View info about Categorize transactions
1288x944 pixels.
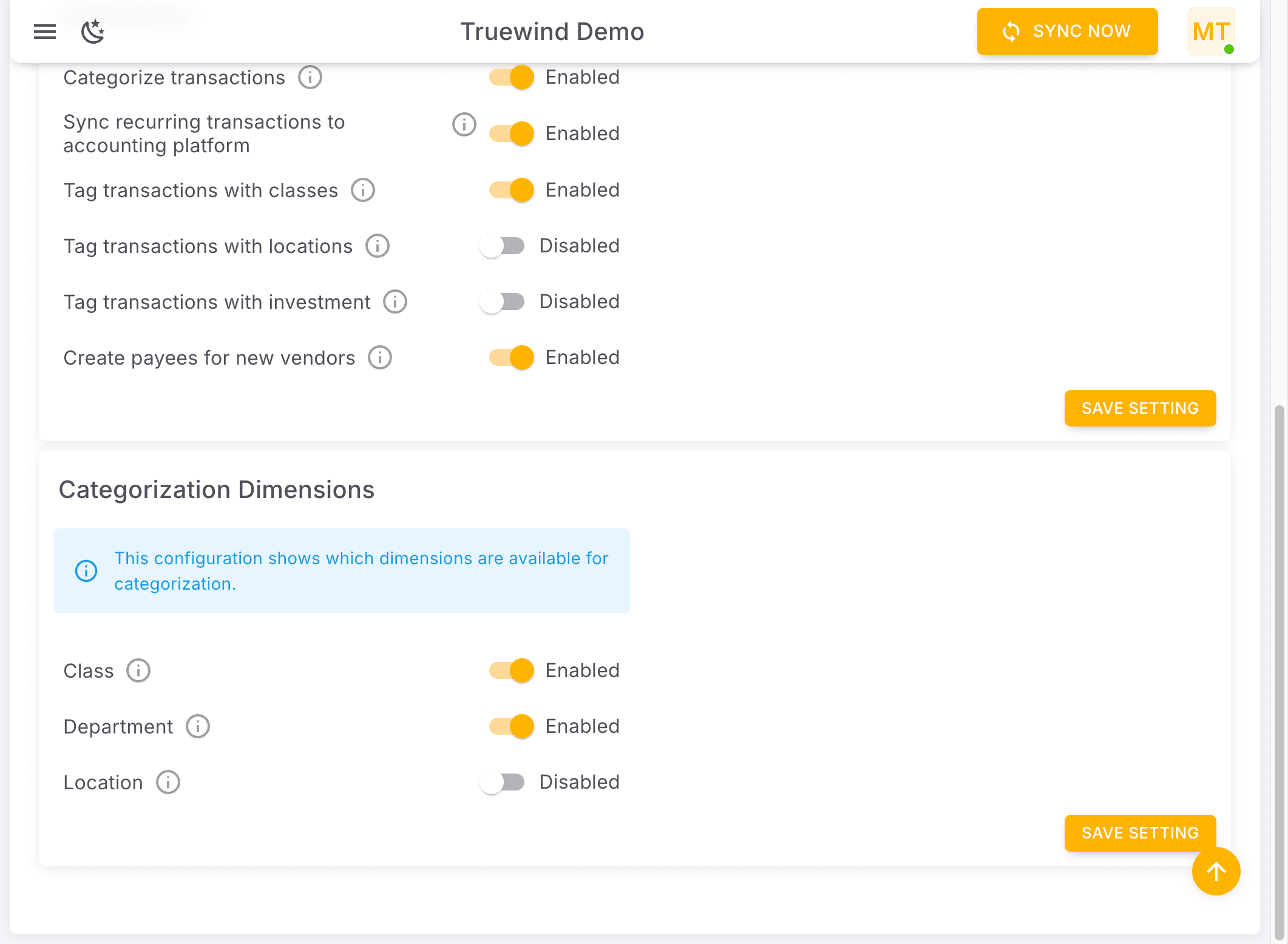pos(310,77)
